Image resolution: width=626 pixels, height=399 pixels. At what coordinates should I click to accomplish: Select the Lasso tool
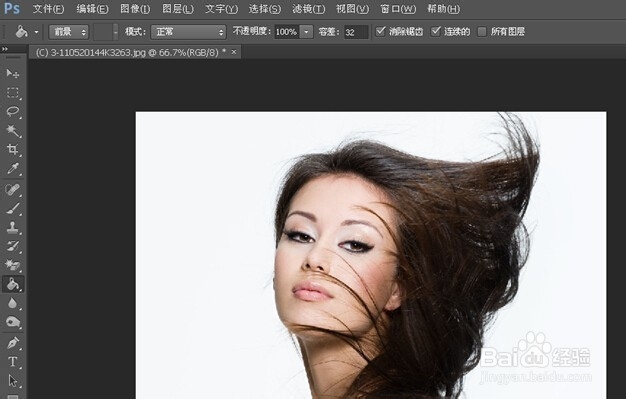[13, 111]
